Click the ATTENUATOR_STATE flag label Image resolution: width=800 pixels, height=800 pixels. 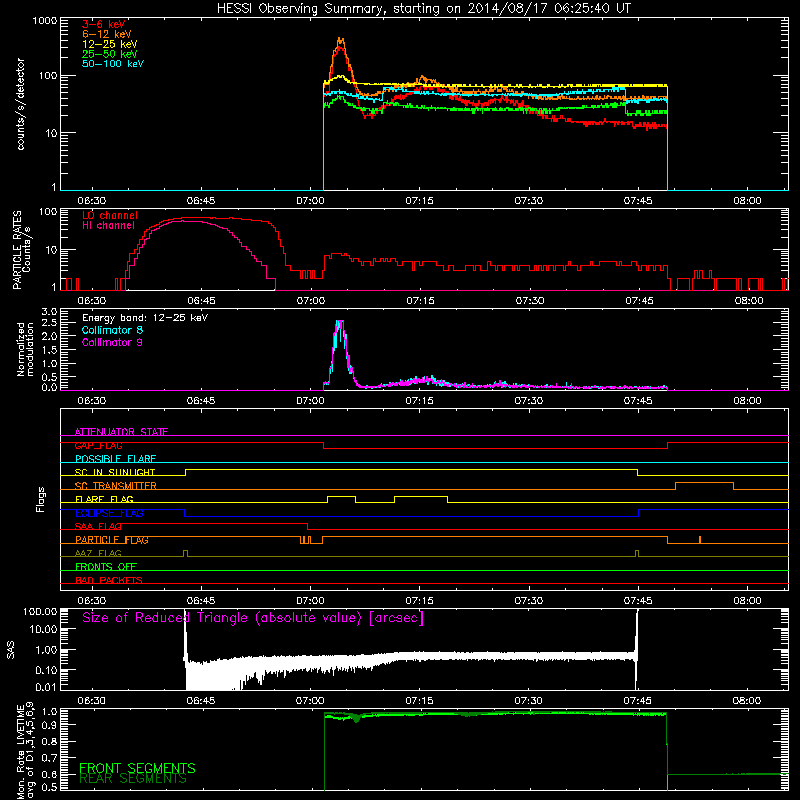click(x=121, y=432)
